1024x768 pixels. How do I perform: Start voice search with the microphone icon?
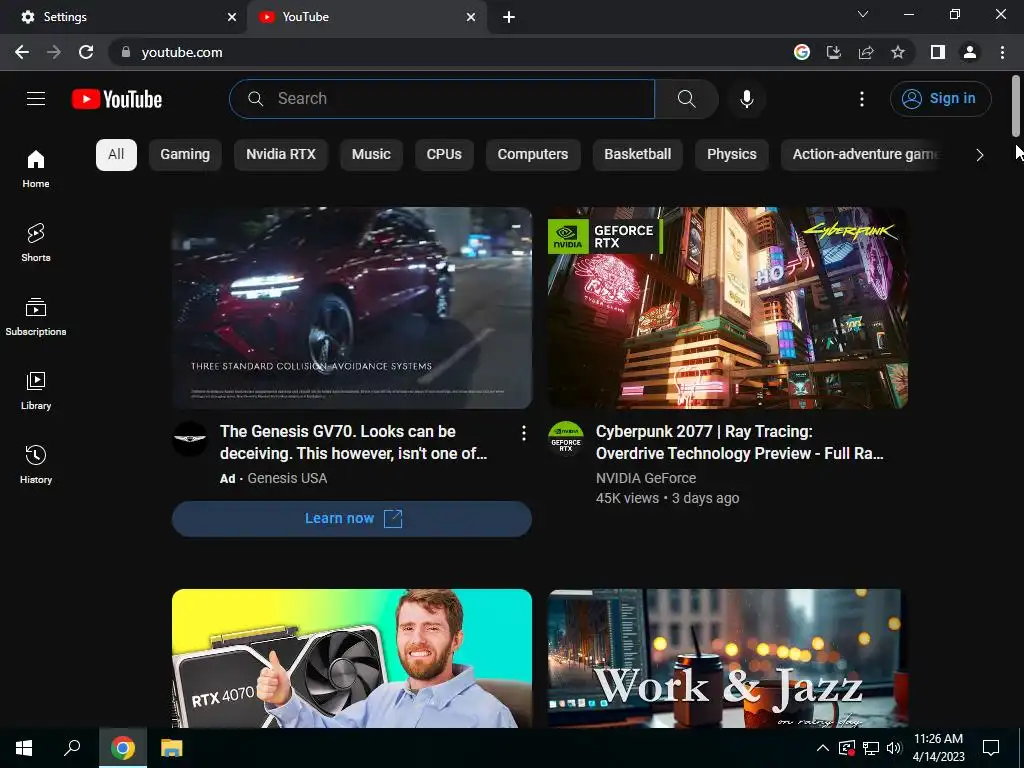coord(746,99)
